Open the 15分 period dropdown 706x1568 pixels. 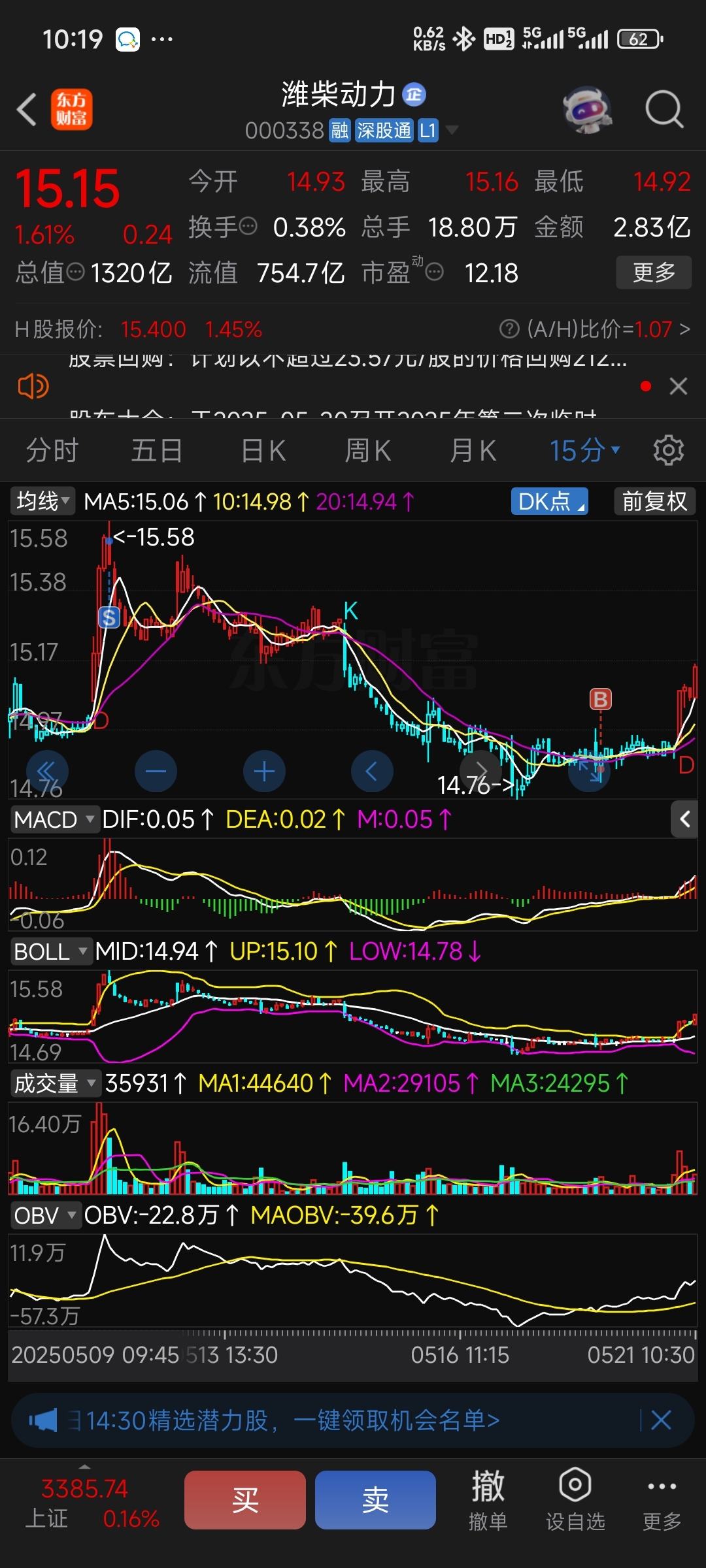click(x=584, y=450)
